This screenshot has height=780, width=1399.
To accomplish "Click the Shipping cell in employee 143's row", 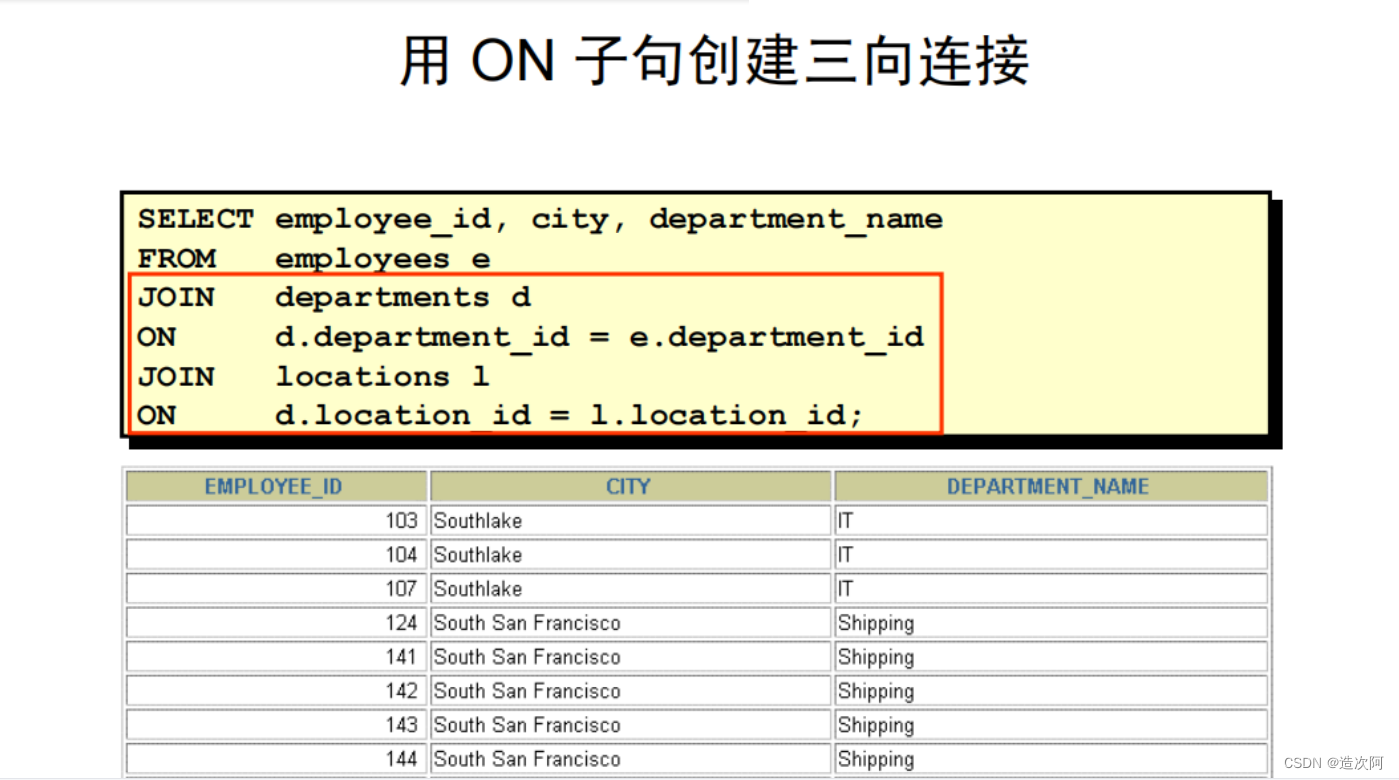I will [x=1051, y=725].
